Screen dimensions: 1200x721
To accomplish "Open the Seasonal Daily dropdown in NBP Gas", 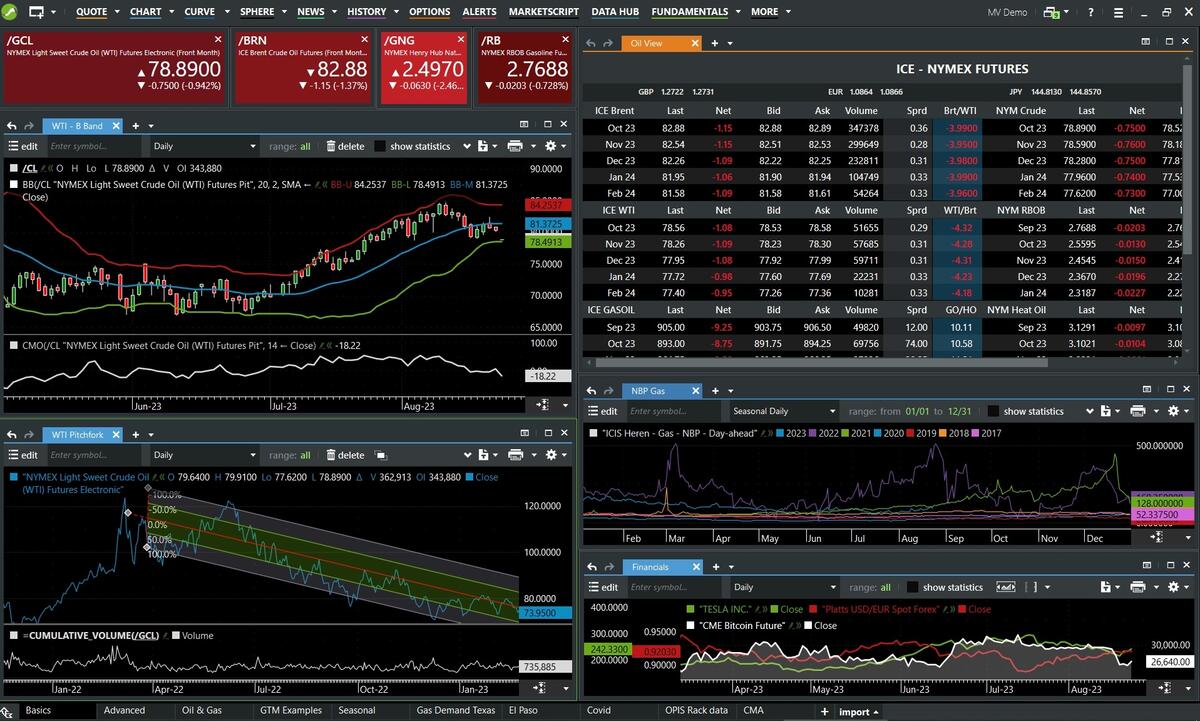I will coord(784,411).
